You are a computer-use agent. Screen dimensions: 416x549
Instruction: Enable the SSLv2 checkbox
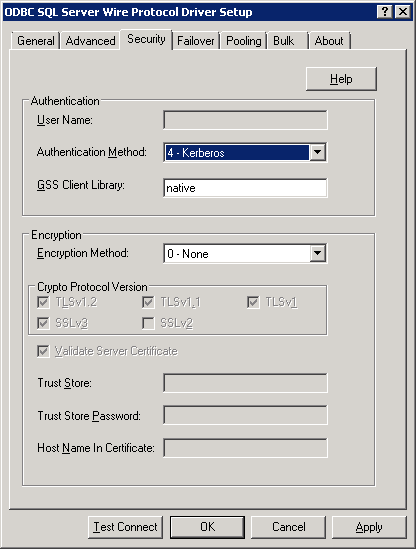(148, 323)
